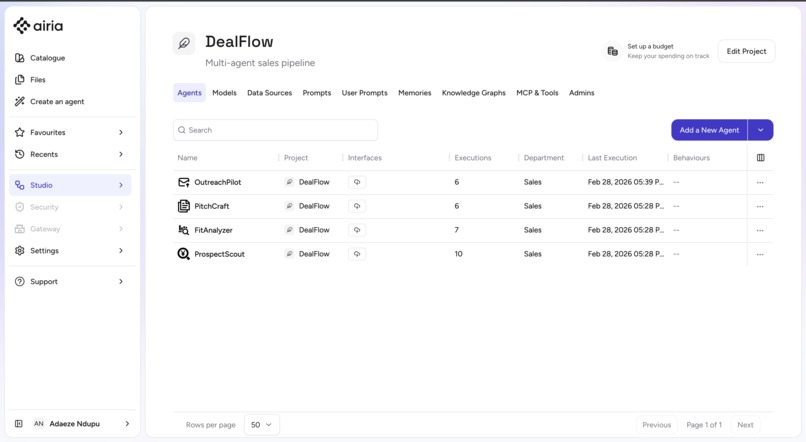Expand the Favourites chevron
This screenshot has width=806, height=442.
tap(121, 132)
